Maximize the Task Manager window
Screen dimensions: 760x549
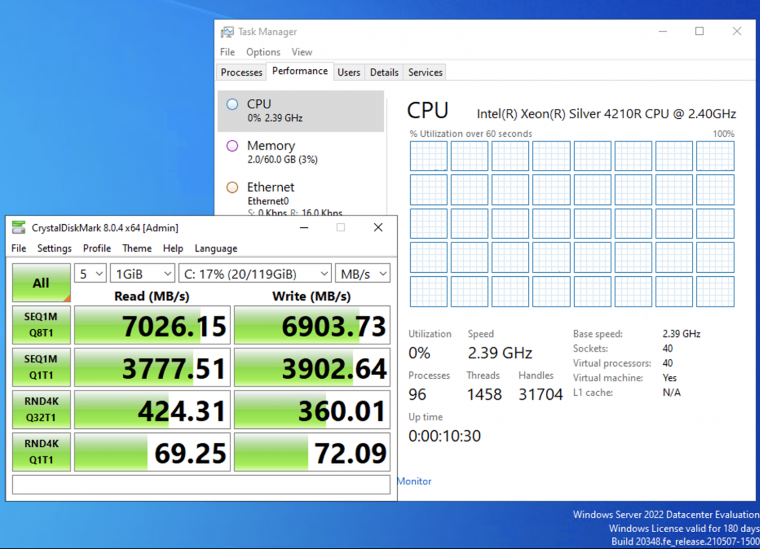(x=699, y=31)
